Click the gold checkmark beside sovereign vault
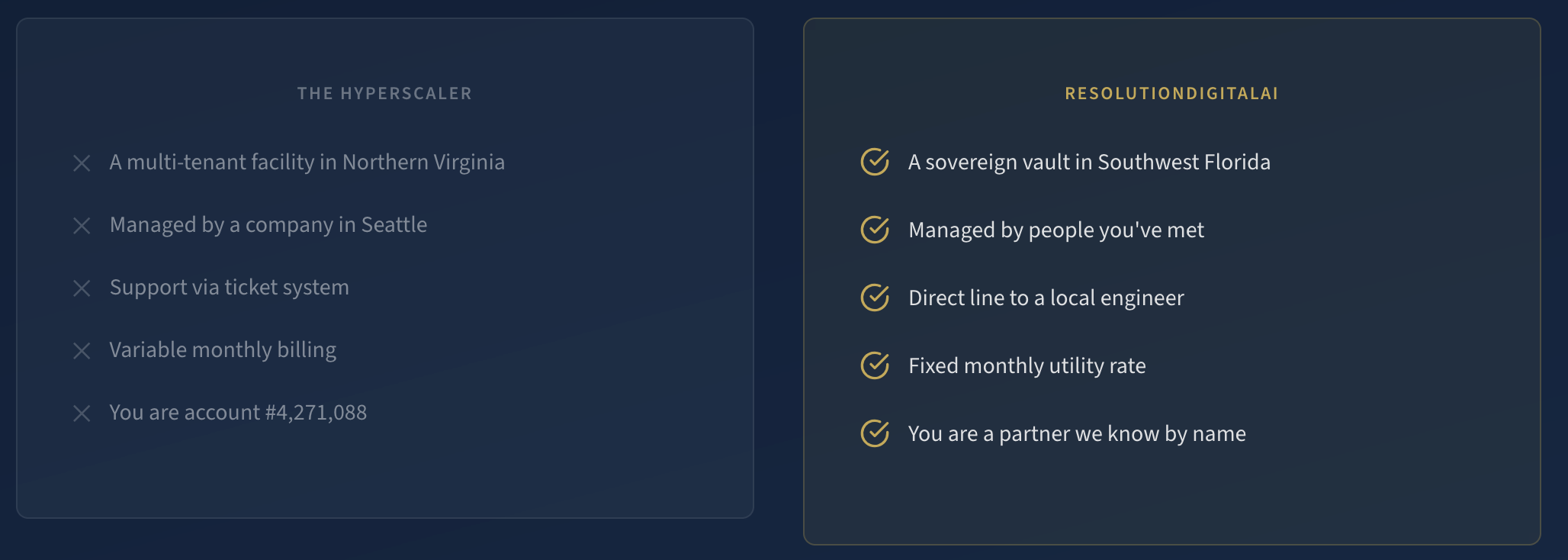The image size is (1568, 560). 875,162
